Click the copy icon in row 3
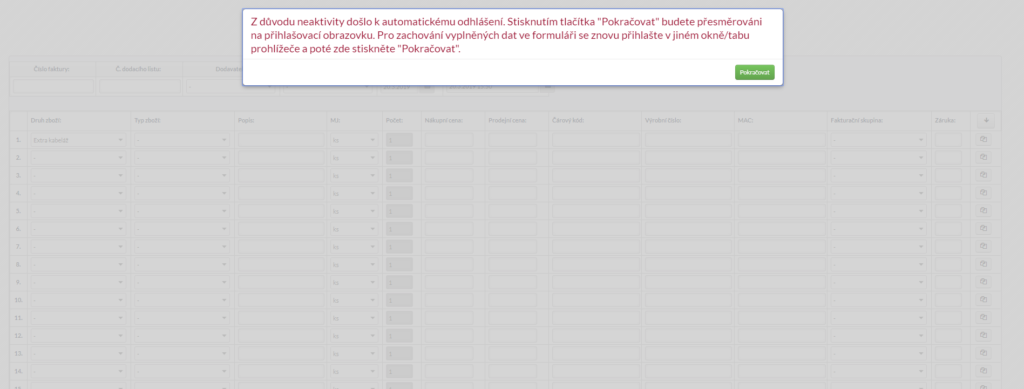Viewport: 1024px width, 389px height. pos(985,175)
